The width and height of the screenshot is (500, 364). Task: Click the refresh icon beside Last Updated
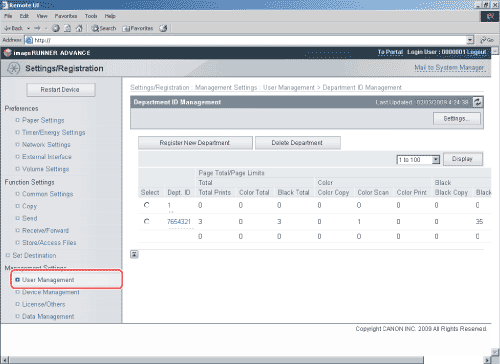478,102
